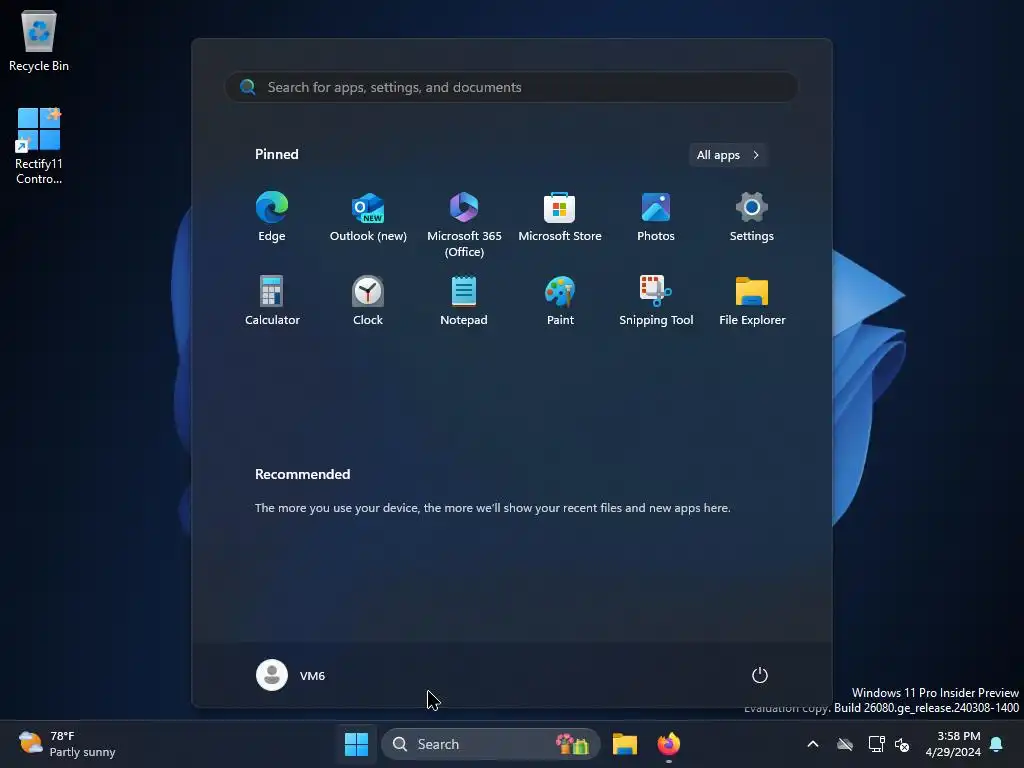1024x768 pixels.
Task: Show All apps list
Action: tap(728, 155)
